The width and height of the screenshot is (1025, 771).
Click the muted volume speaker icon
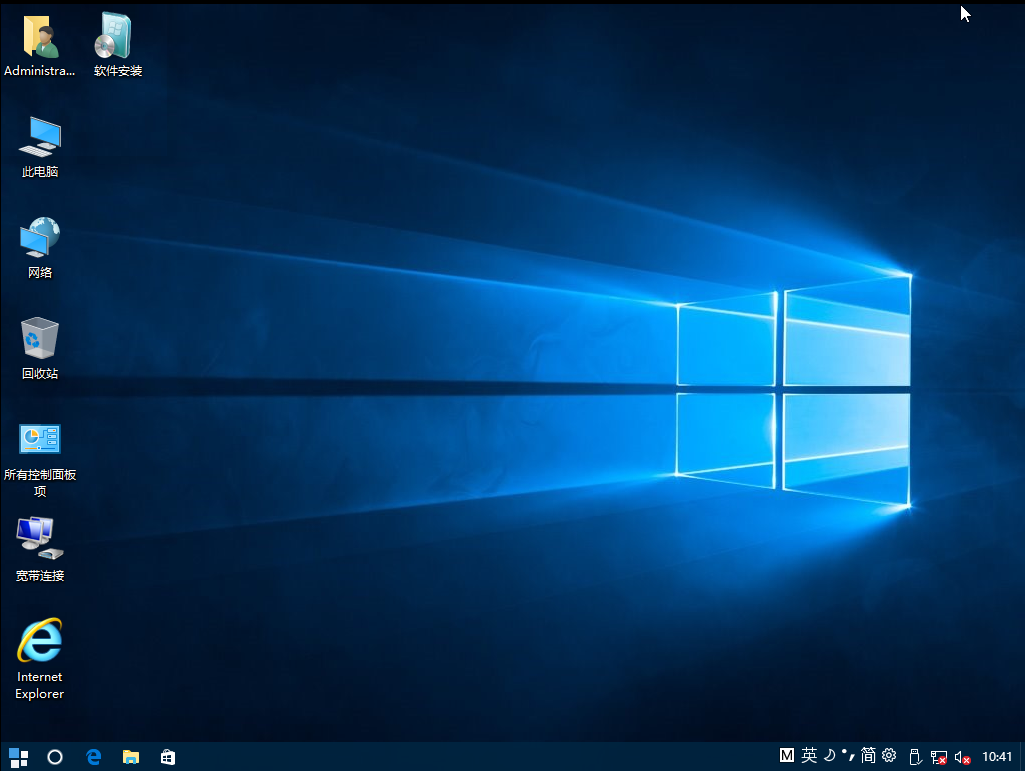coord(962,757)
